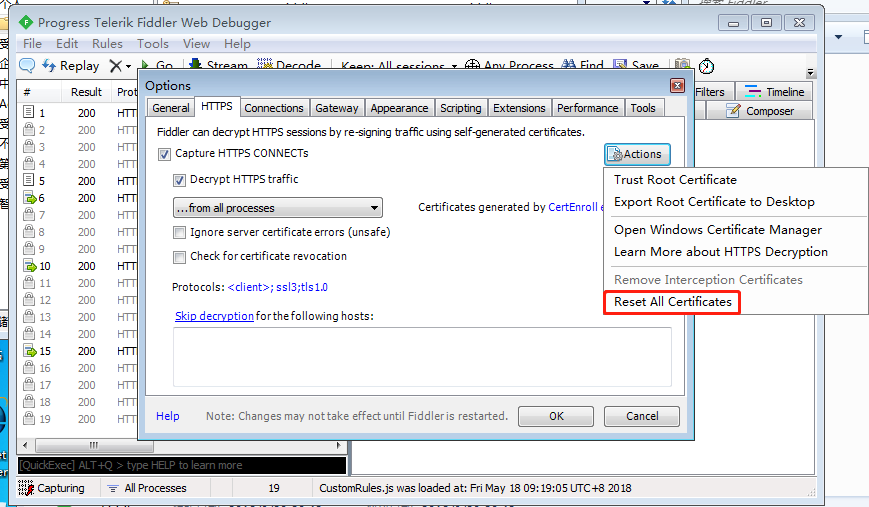Switch to the Extensions options tab
Image resolution: width=869 pixels, height=507 pixels.
(519, 108)
